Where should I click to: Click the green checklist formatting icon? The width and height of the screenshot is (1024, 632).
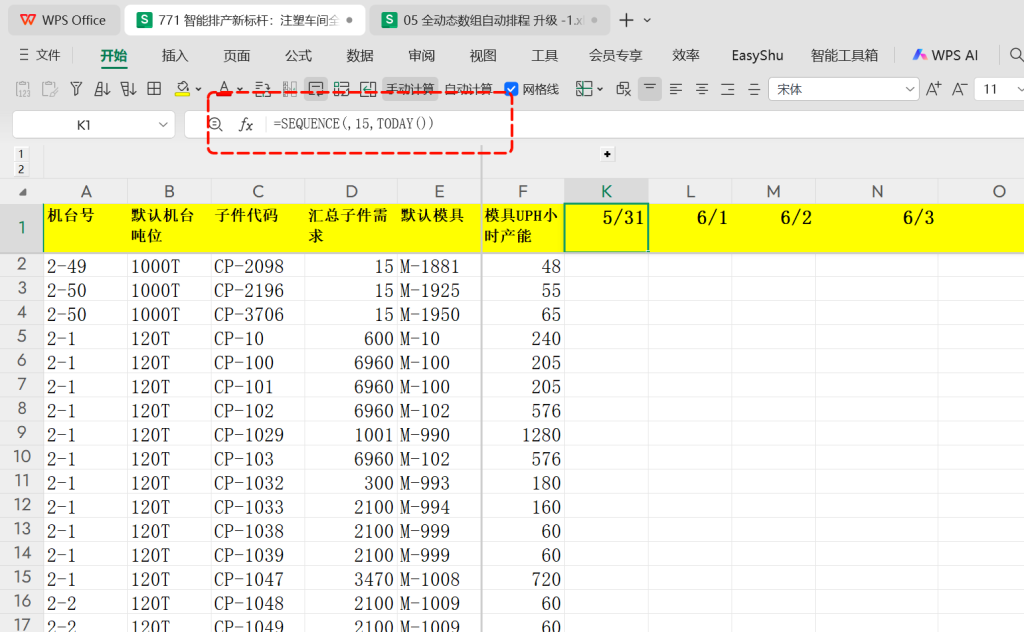[342, 89]
